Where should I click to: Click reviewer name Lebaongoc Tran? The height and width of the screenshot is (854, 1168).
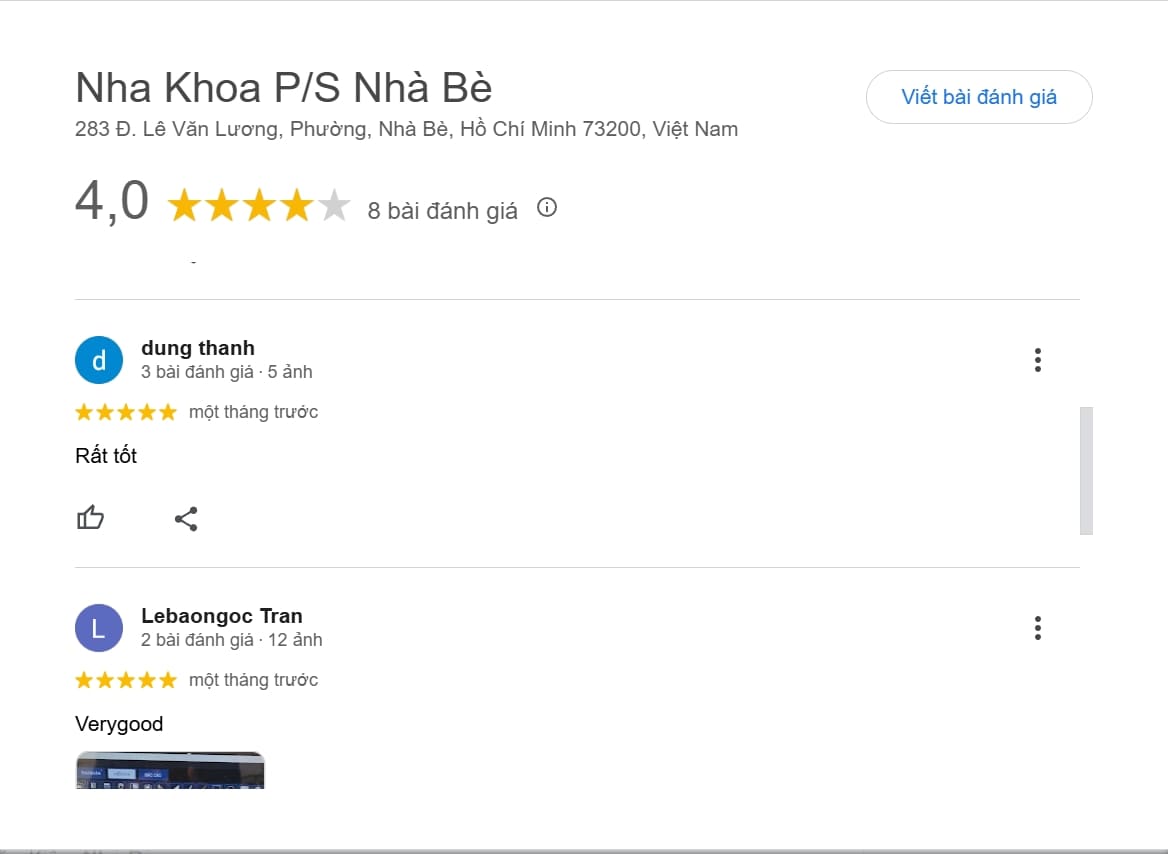click(222, 615)
